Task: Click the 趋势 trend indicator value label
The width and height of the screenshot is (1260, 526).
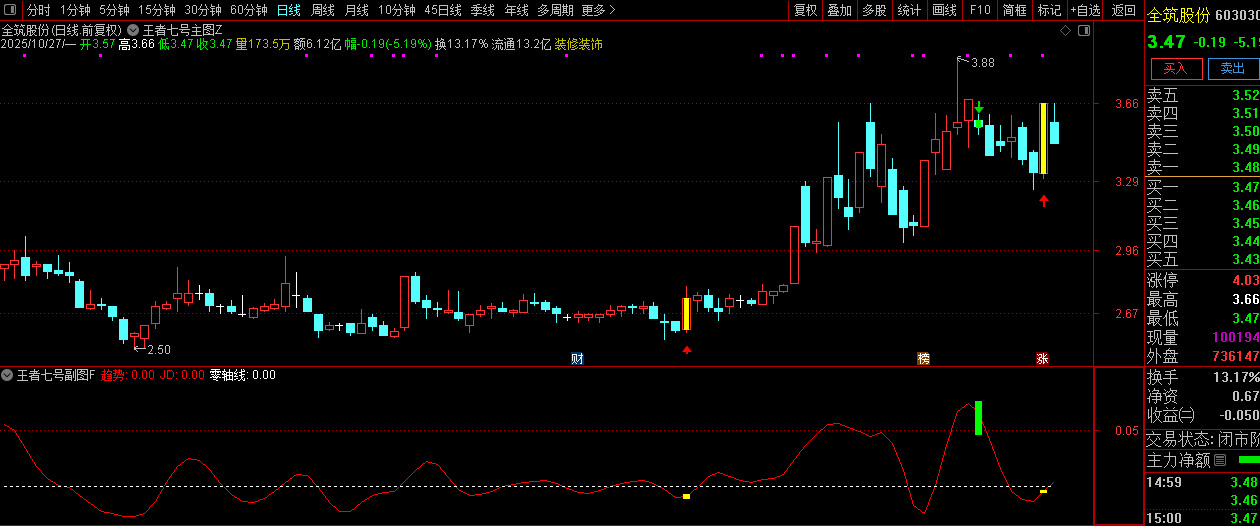Action: (128, 375)
